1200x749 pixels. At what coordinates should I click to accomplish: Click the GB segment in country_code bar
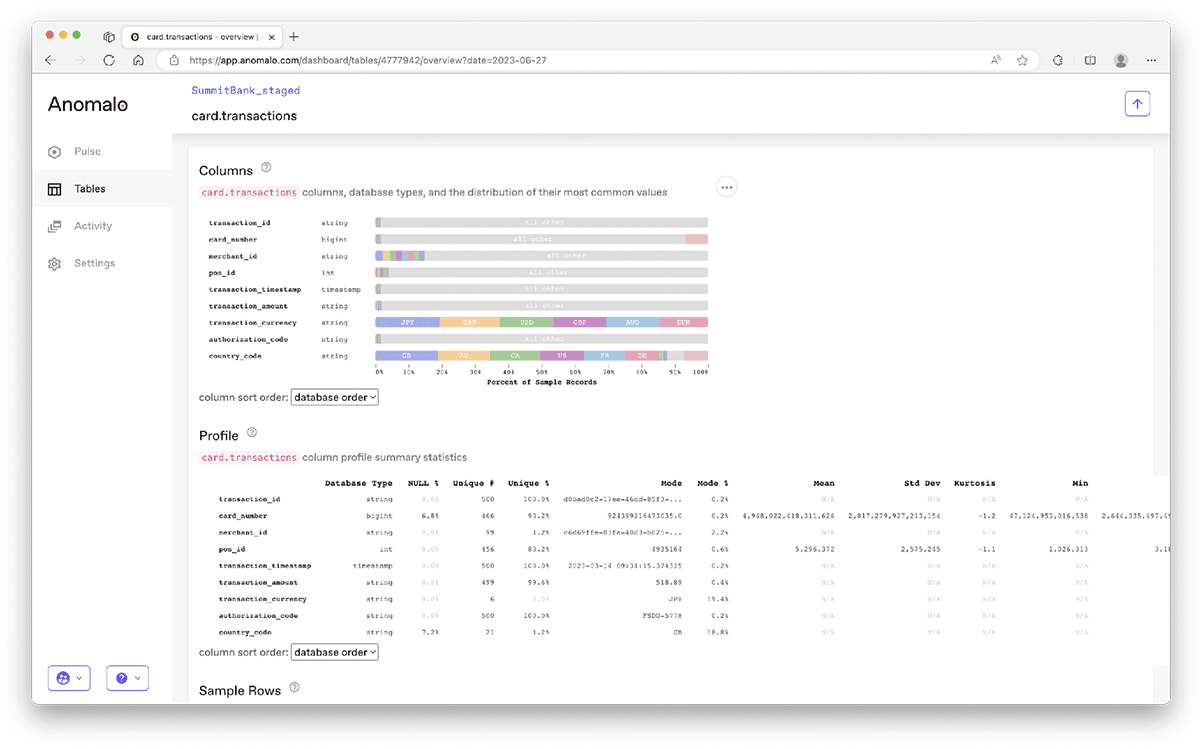406,356
